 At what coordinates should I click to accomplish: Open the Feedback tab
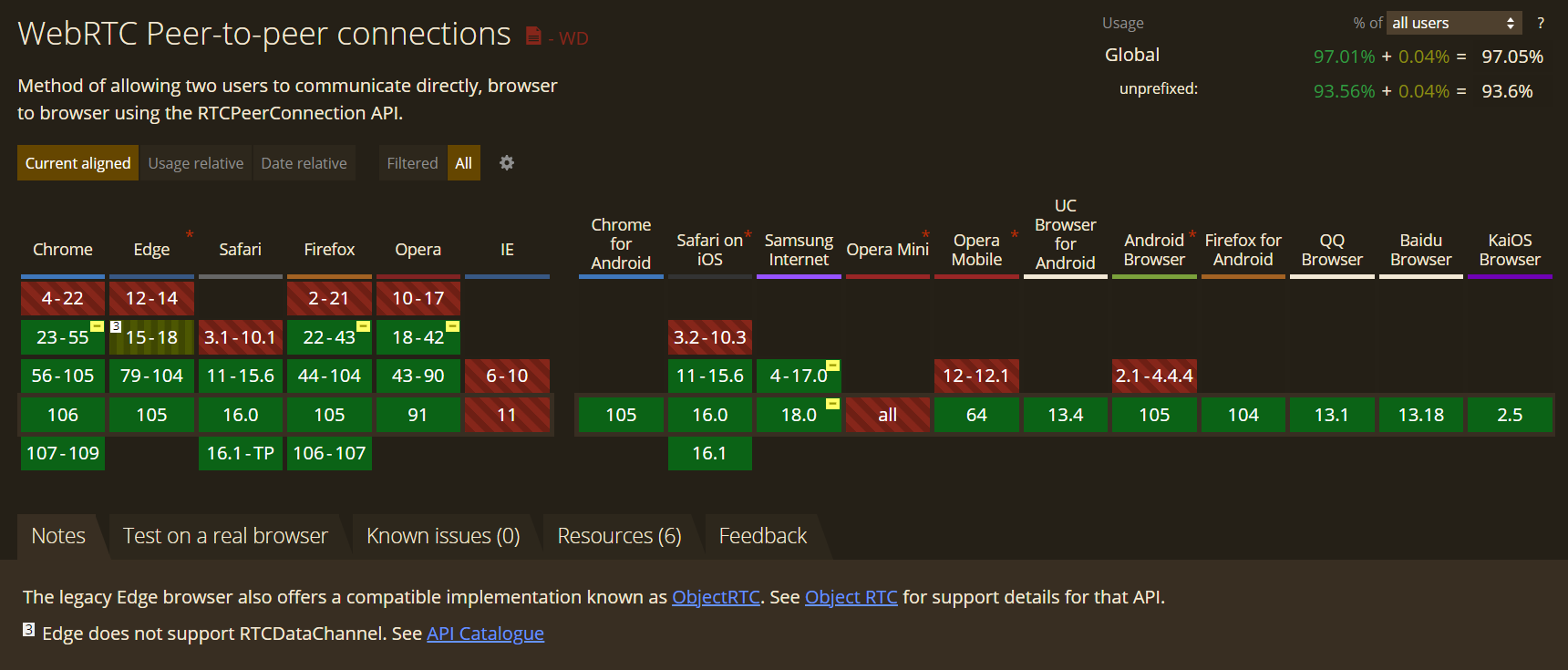(x=763, y=536)
